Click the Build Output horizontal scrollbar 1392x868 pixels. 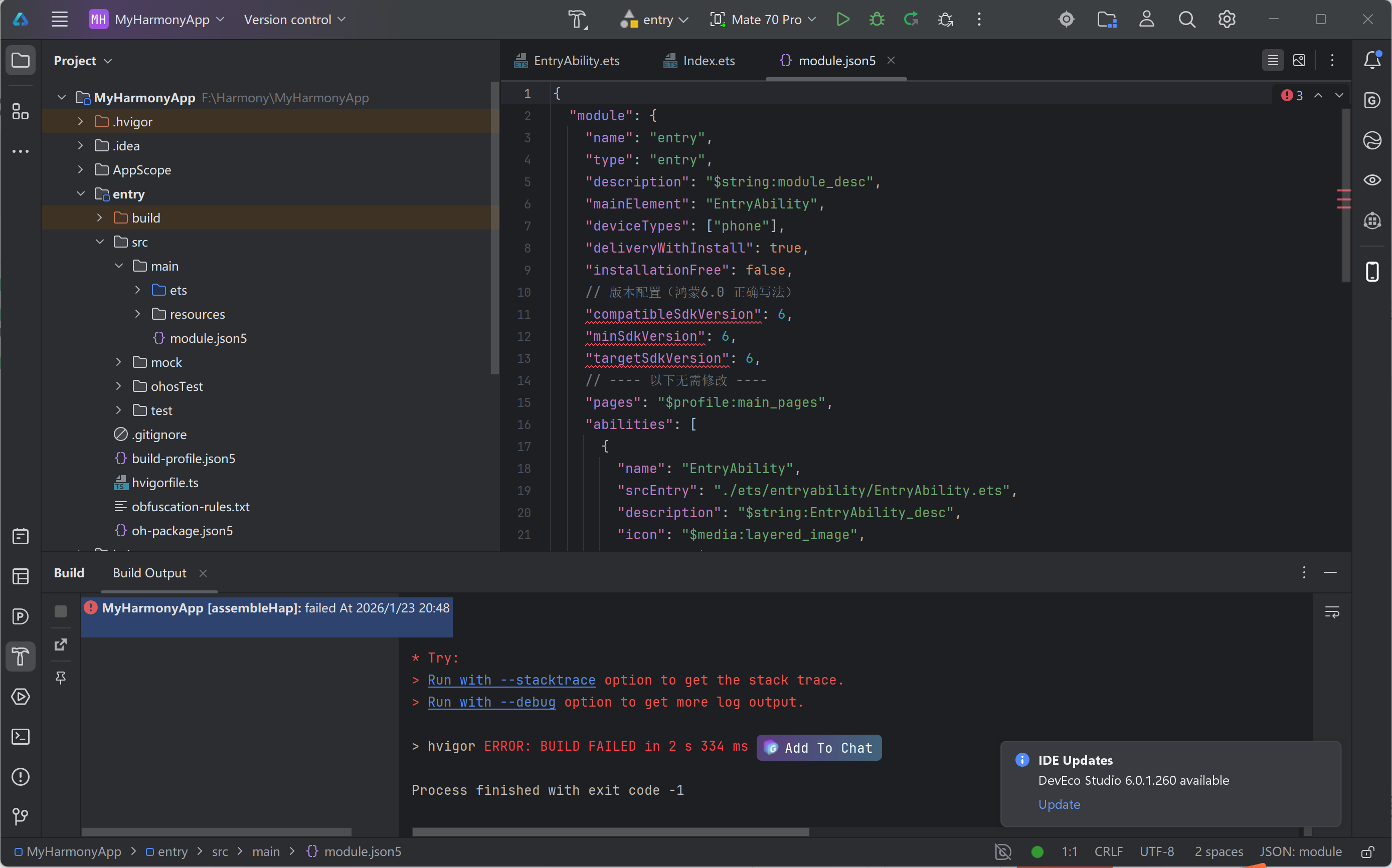610,832
